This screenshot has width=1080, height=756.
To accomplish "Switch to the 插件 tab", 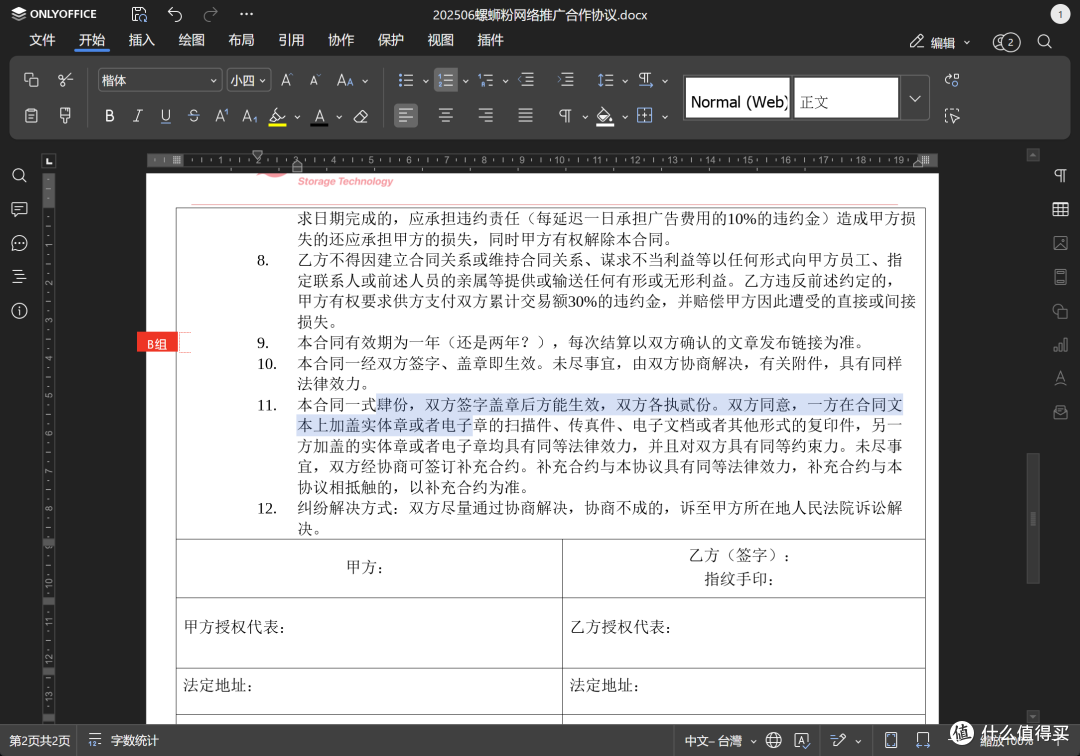I will pos(490,41).
